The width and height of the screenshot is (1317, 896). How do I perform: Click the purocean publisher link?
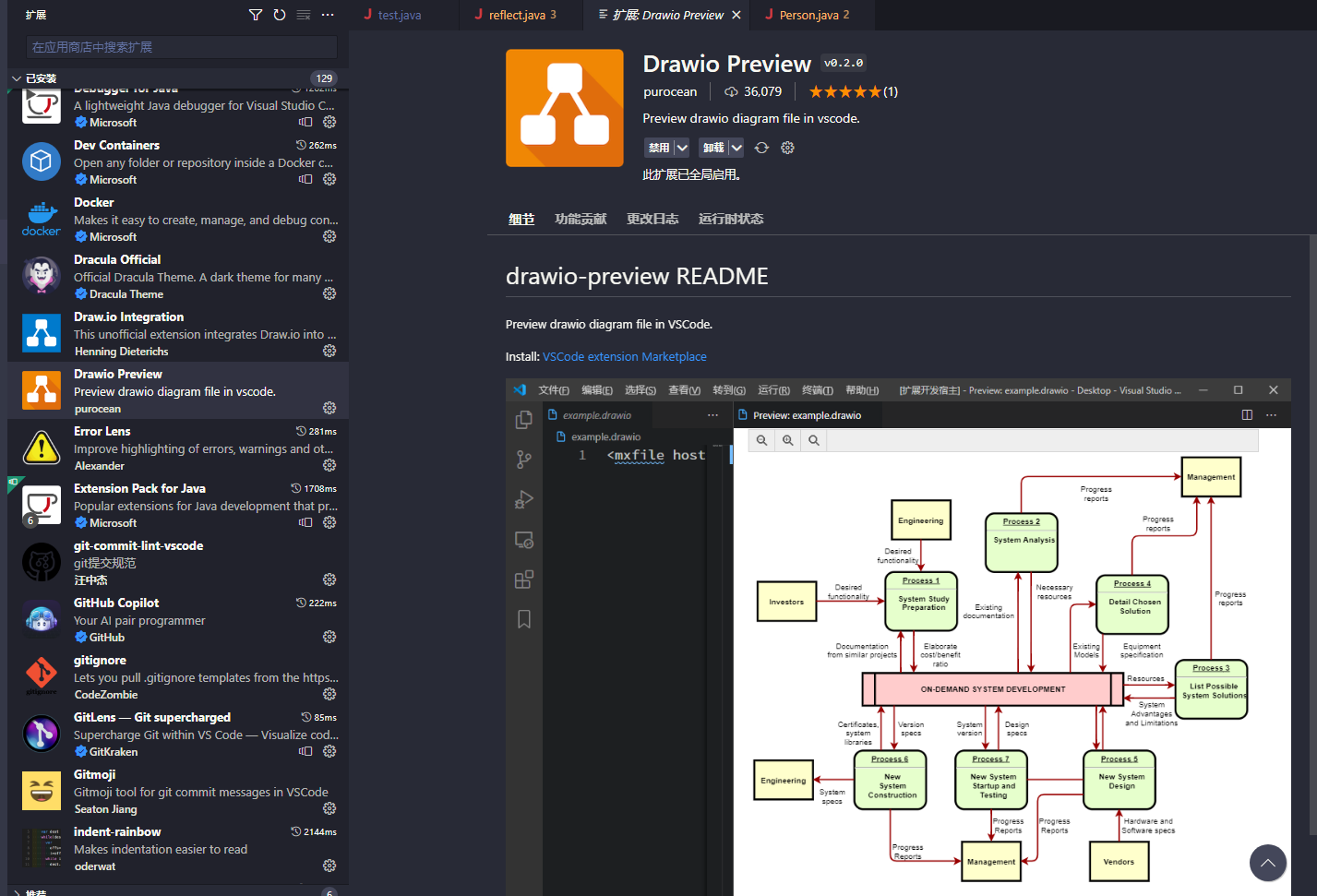(x=670, y=91)
